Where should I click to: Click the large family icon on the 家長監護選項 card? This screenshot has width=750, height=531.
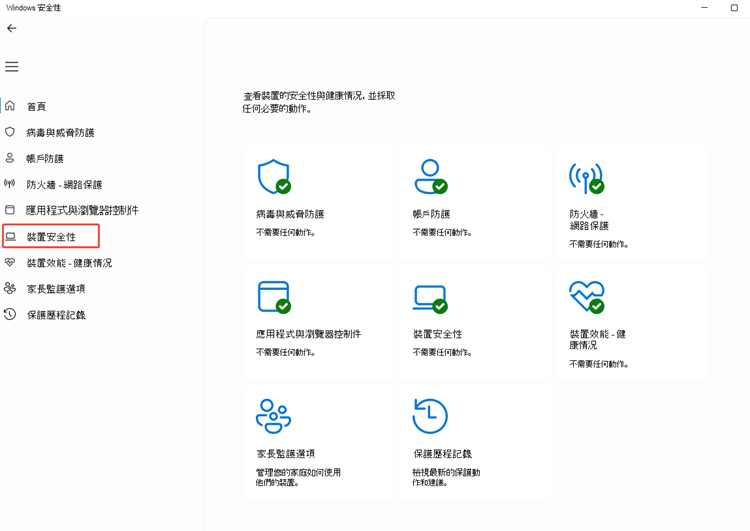(x=274, y=416)
